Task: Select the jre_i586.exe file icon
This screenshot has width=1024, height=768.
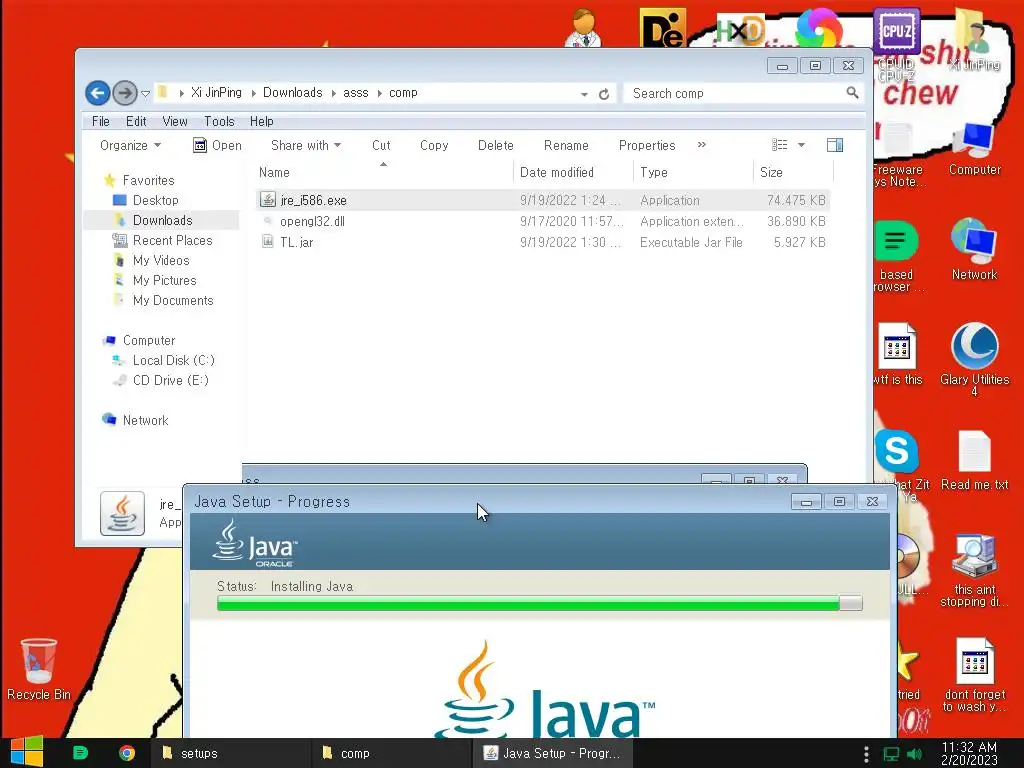Action: (x=268, y=199)
